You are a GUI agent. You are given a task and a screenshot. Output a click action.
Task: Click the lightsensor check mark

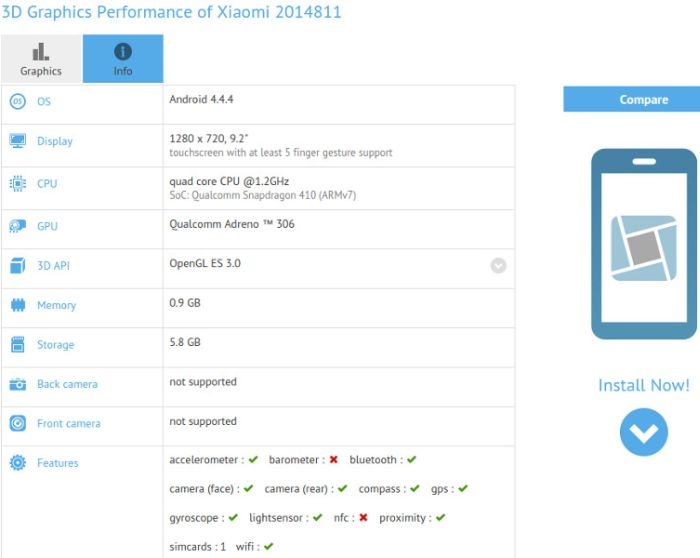tap(317, 517)
